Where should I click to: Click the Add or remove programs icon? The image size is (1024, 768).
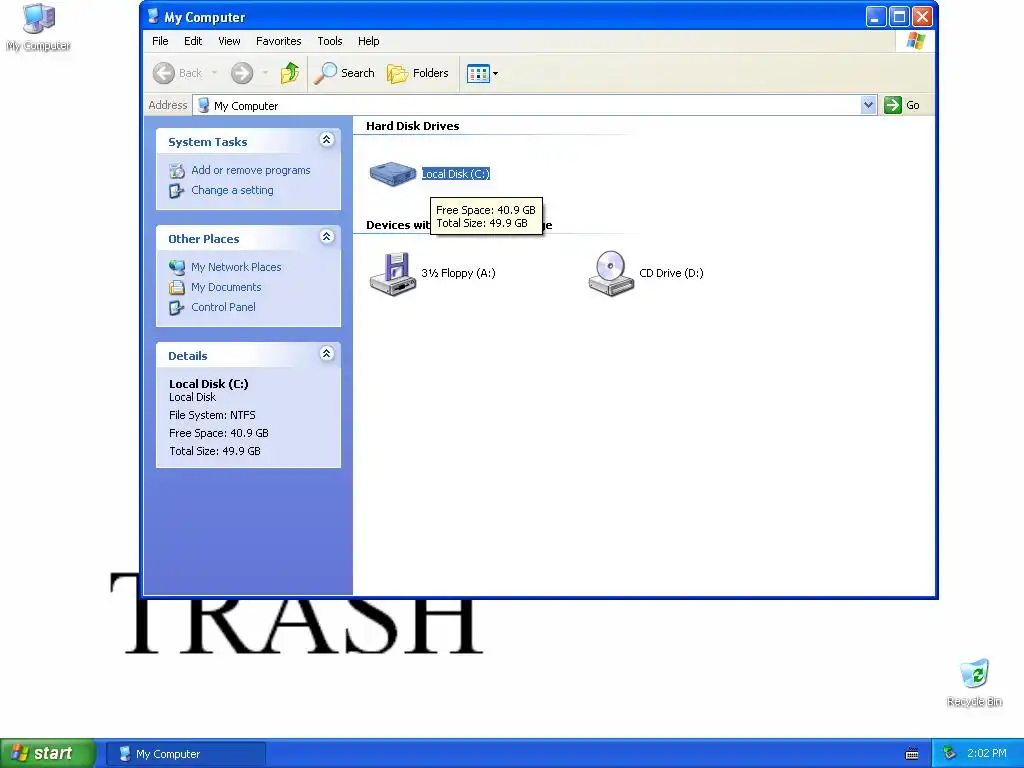(x=177, y=170)
